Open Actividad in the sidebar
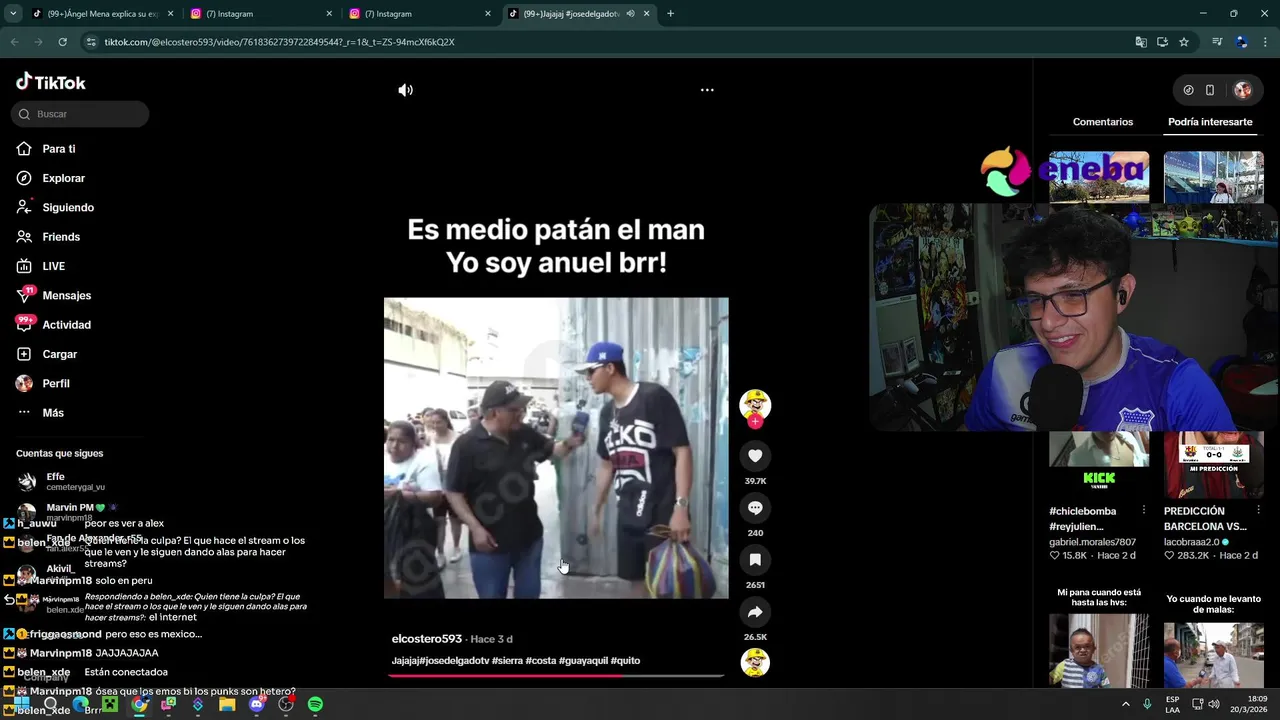This screenshot has height=720, width=1280. [66, 325]
